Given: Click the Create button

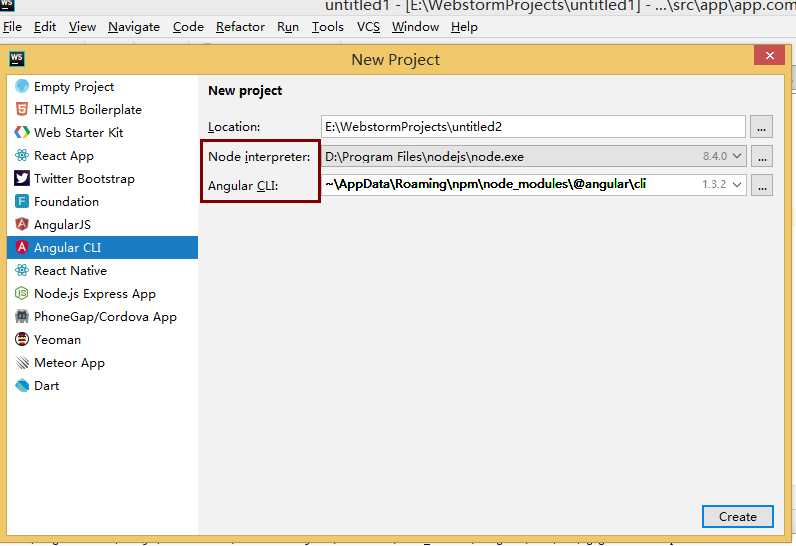Looking at the screenshot, I should point(738,517).
